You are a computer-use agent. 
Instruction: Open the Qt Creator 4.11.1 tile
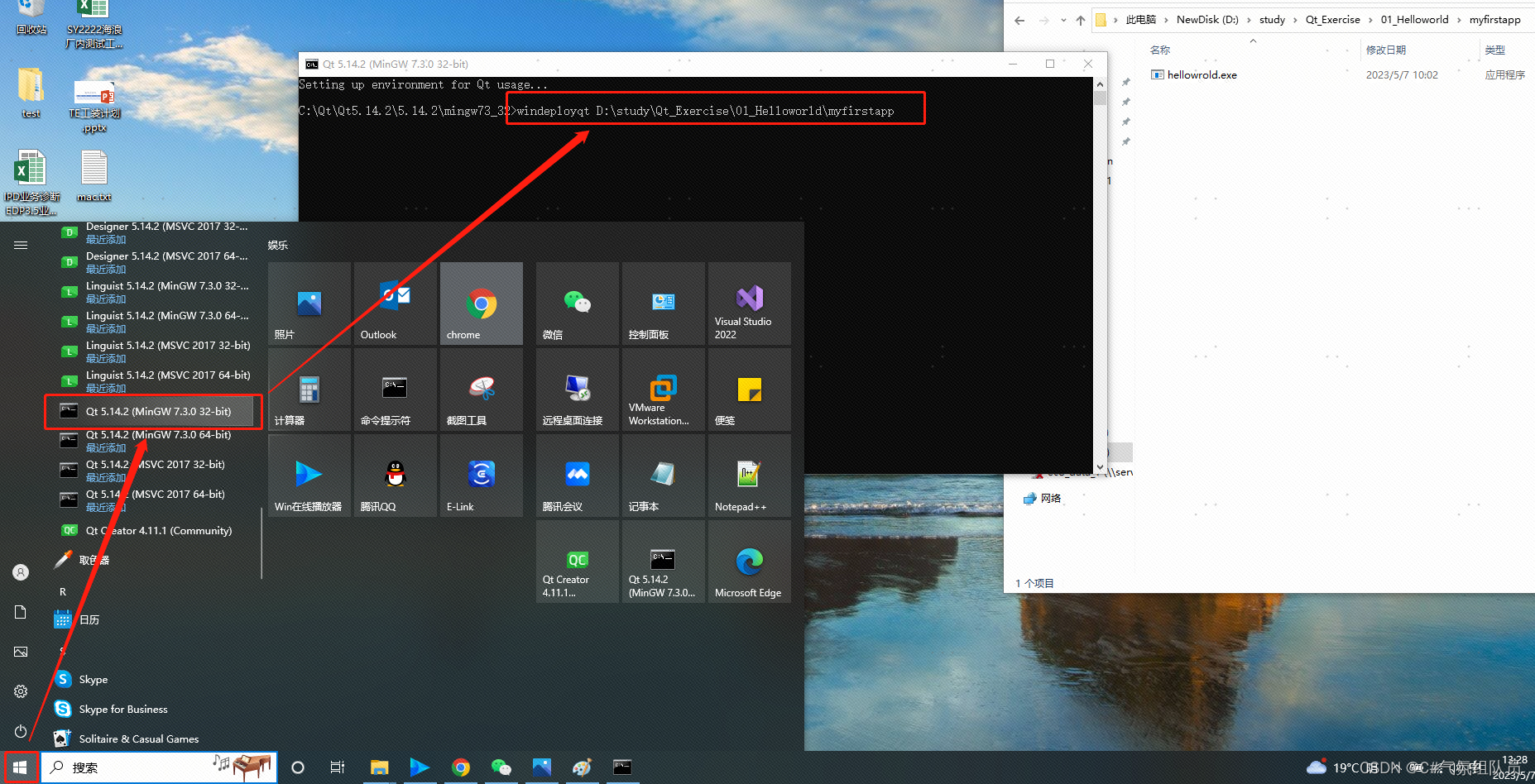[x=578, y=562]
